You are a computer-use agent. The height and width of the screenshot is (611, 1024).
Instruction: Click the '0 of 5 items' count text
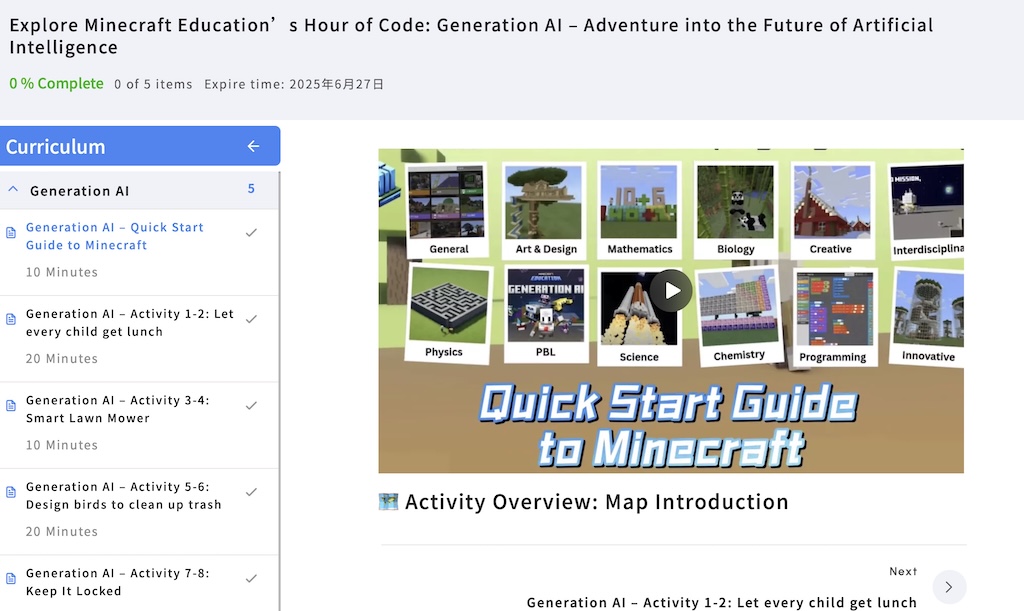pyautogui.click(x=153, y=84)
